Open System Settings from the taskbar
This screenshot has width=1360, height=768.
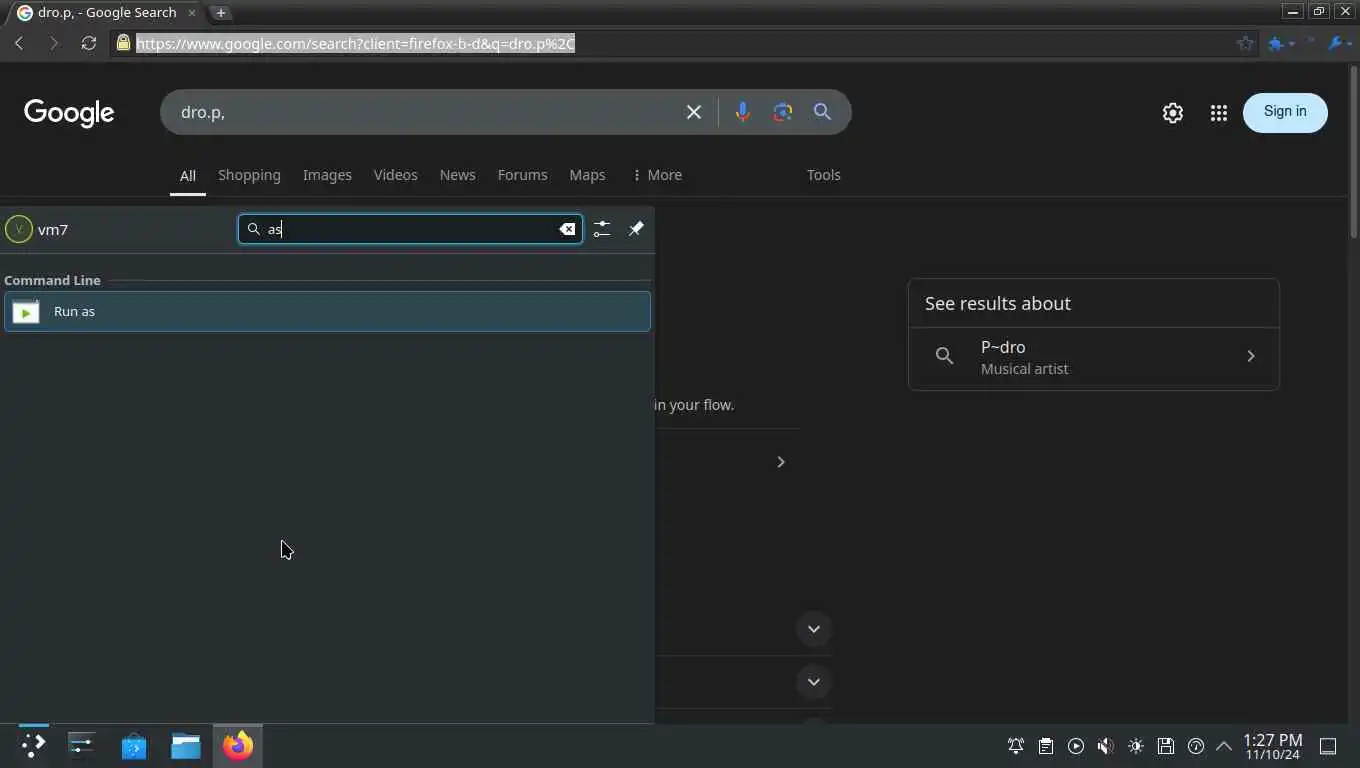coord(82,745)
